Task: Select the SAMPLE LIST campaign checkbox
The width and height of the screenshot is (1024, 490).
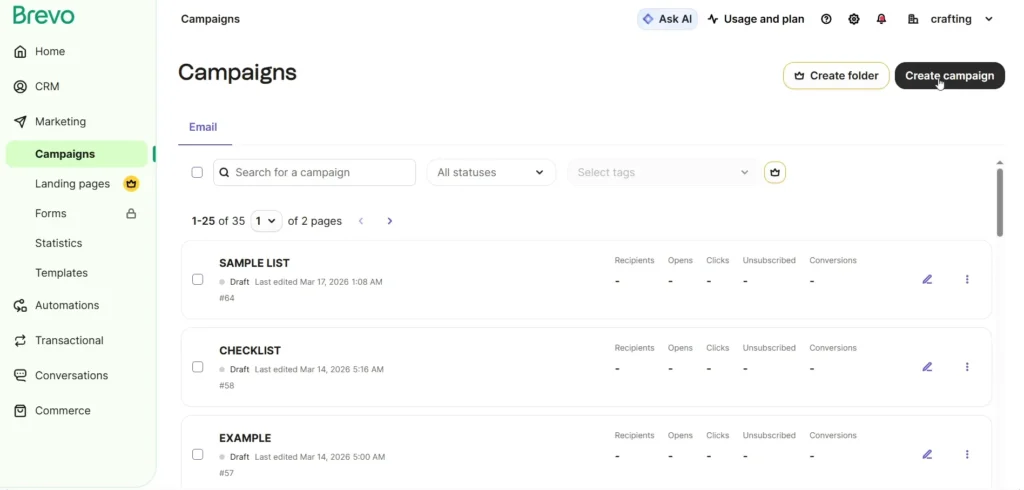Action: pos(197,280)
